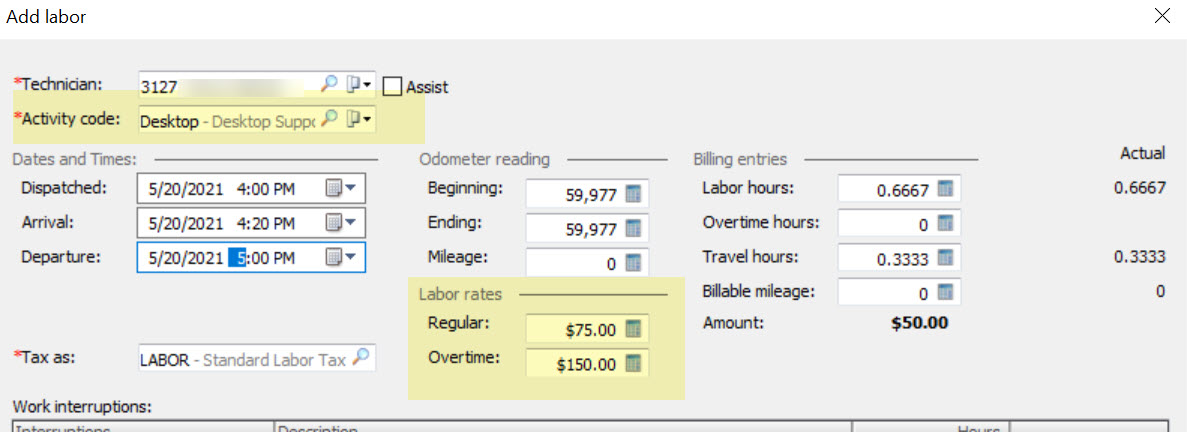Open the Technician lookup magnifier
1187x432 pixels.
point(329,85)
